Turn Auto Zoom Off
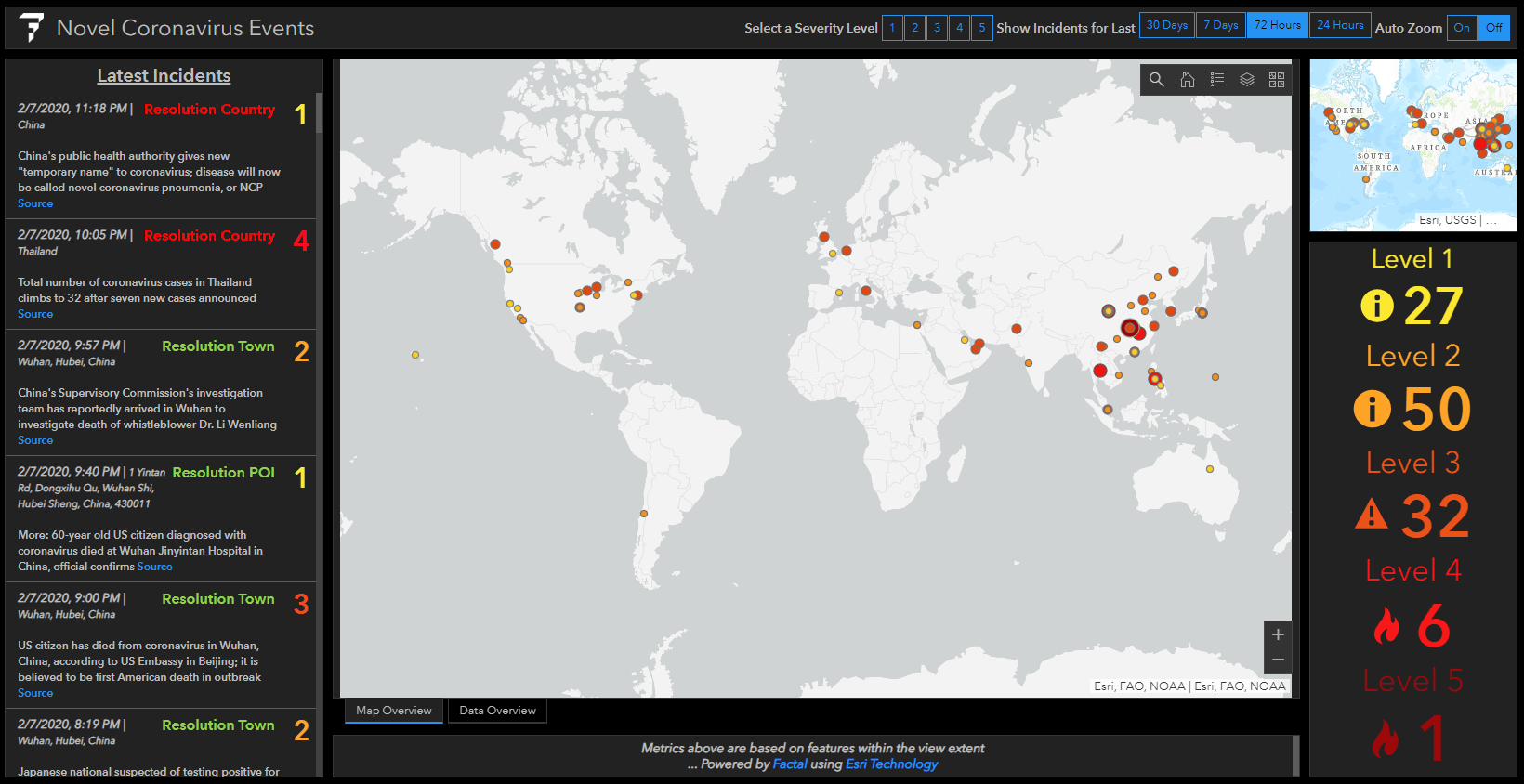1524x784 pixels. pyautogui.click(x=1494, y=28)
